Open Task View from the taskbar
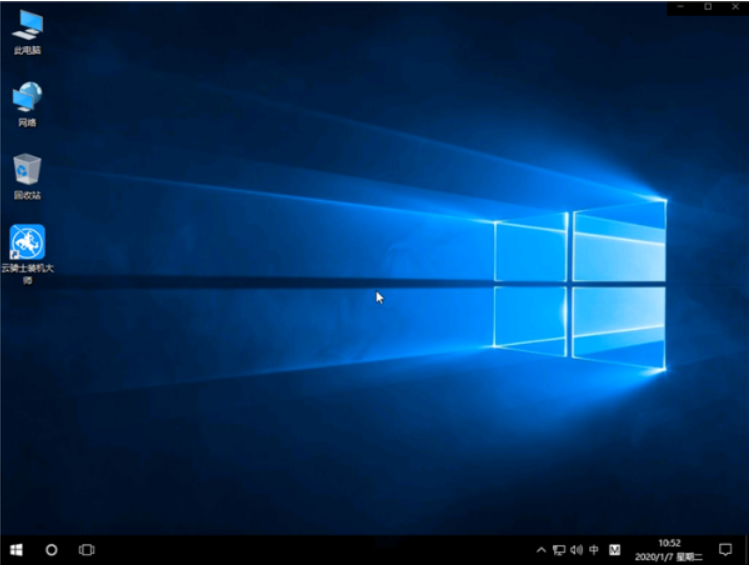 (x=87, y=550)
